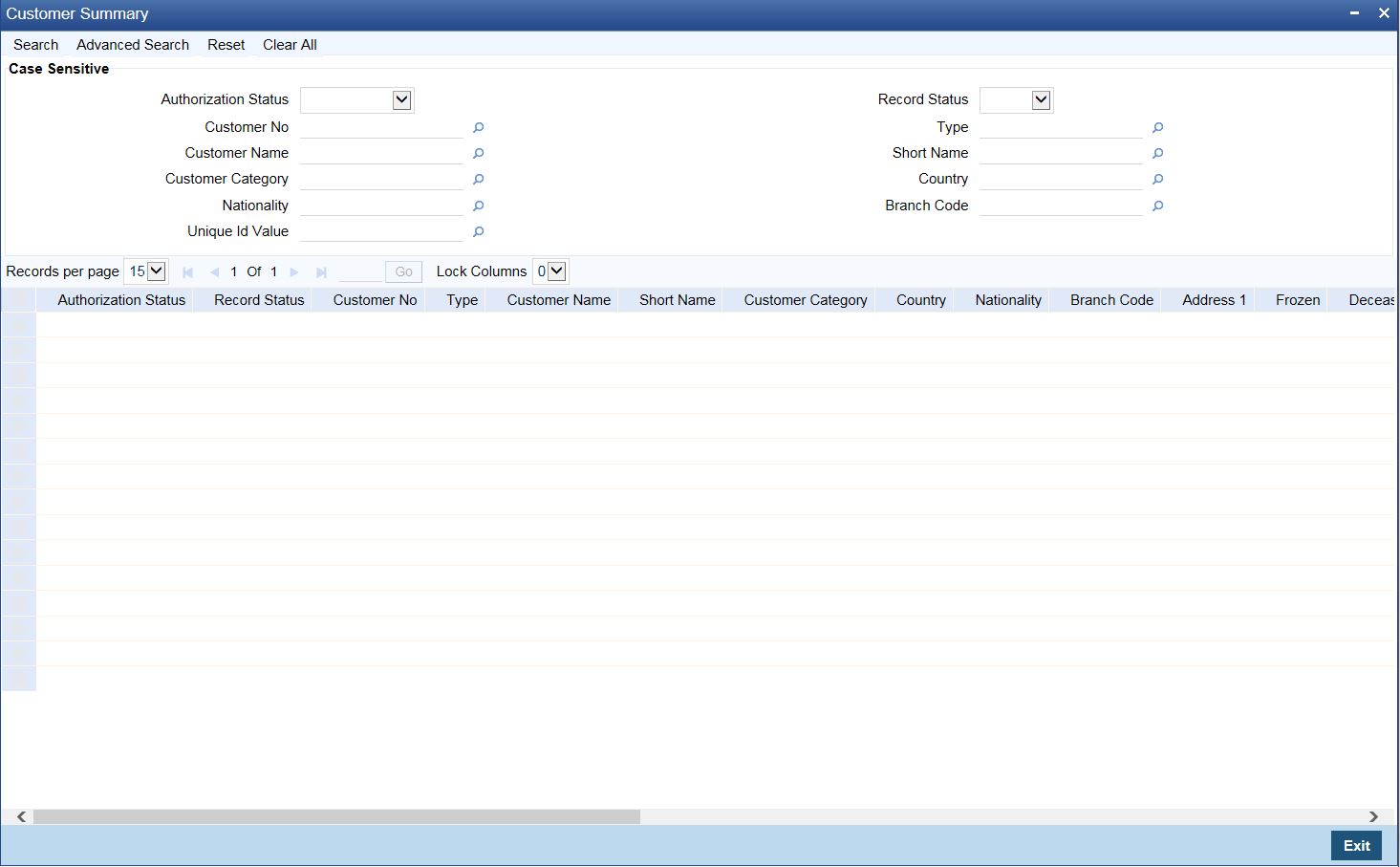Open Branch Code lookup magnifier icon
The height and width of the screenshot is (867, 1400).
(1157, 206)
